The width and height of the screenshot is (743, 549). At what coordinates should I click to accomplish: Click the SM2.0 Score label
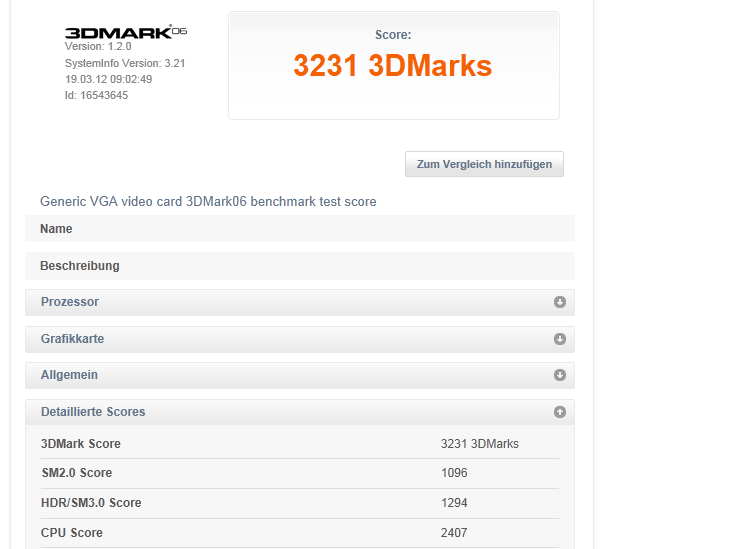(x=77, y=473)
